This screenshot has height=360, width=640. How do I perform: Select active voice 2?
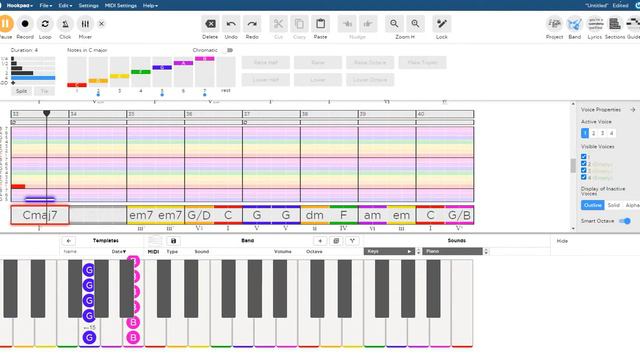coord(593,133)
